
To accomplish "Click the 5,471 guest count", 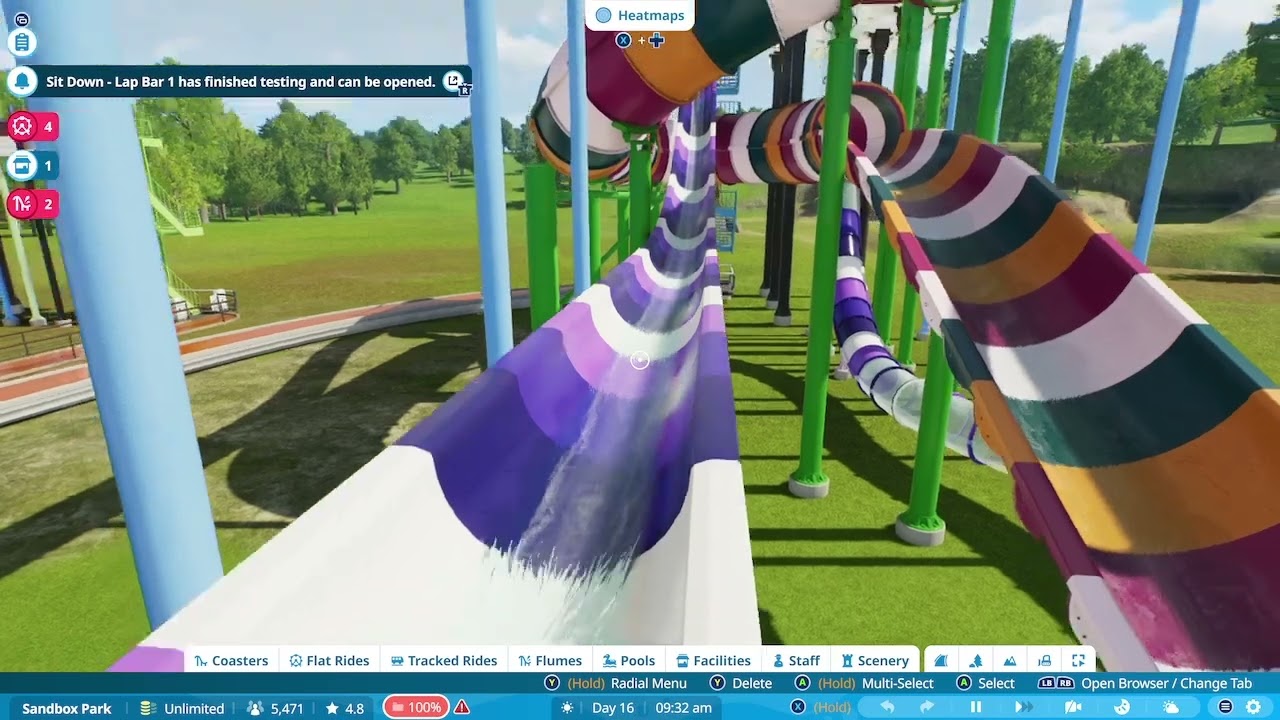I will click(x=275, y=708).
